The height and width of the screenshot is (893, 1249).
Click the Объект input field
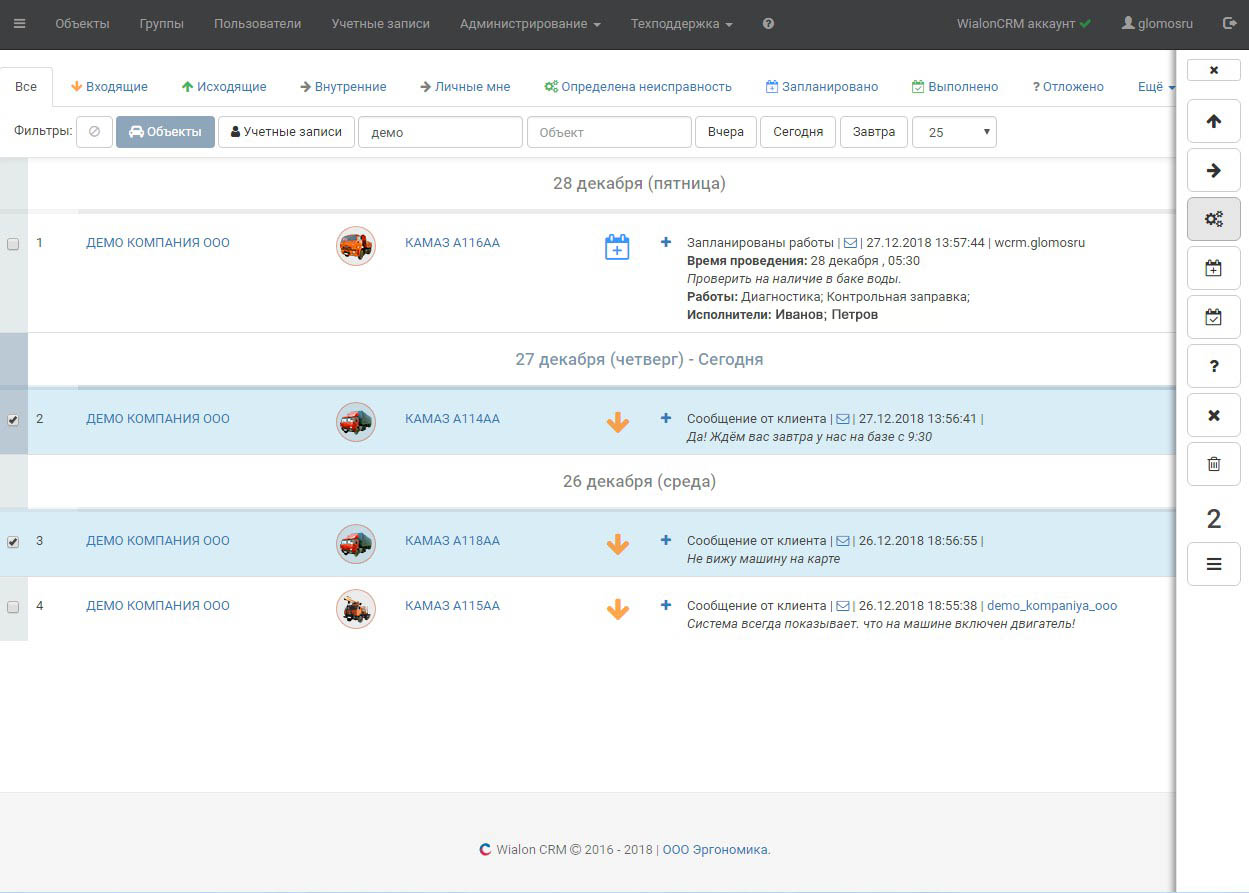tap(609, 132)
